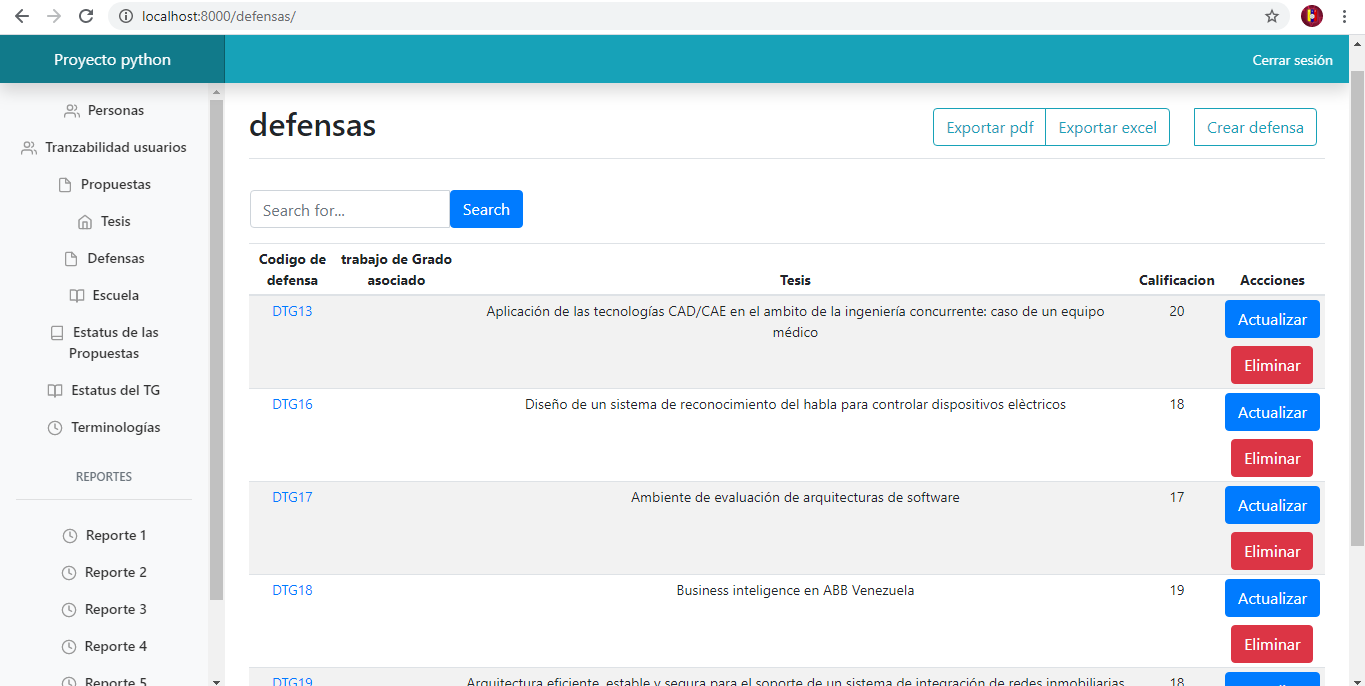Click the Reporte 1 clock icon

(70, 536)
